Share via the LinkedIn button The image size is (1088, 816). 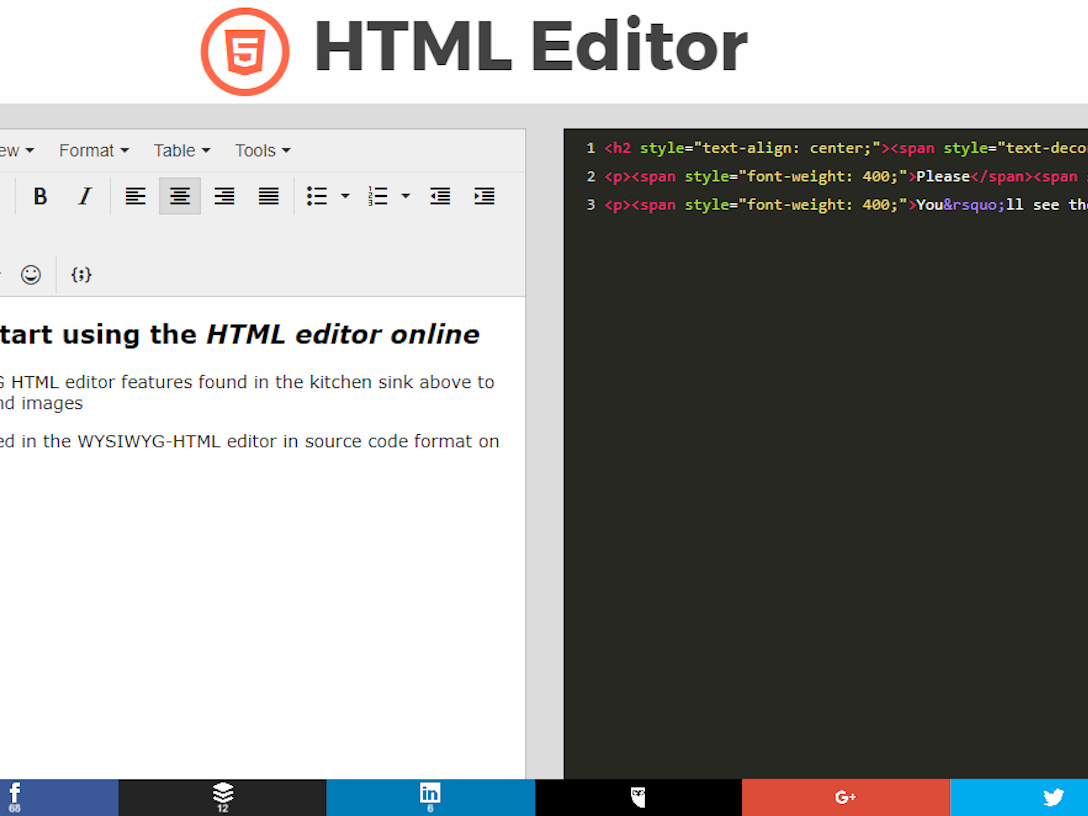[430, 797]
